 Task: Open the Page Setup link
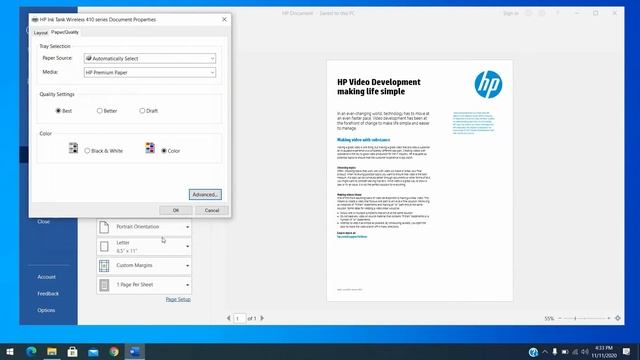178,299
